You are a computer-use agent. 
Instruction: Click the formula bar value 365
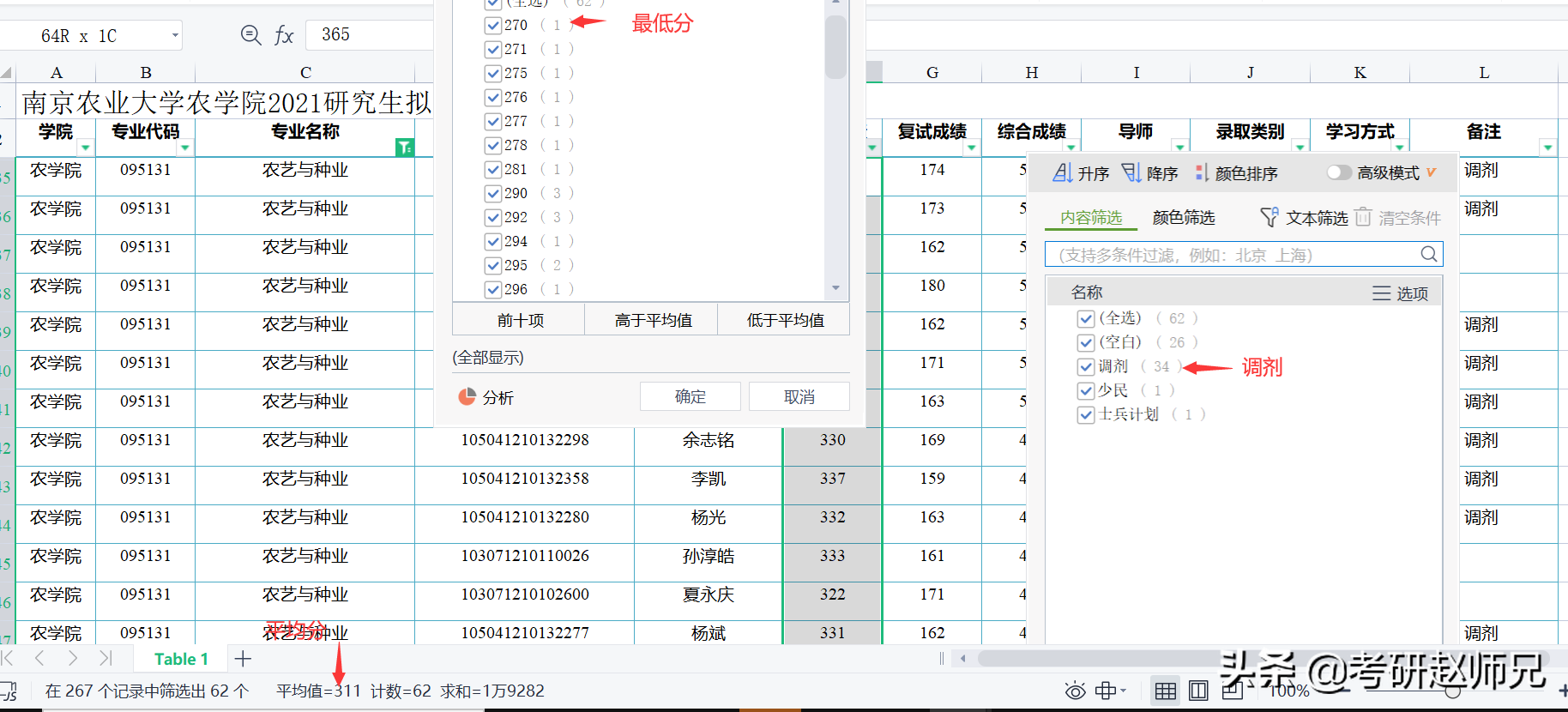point(336,34)
